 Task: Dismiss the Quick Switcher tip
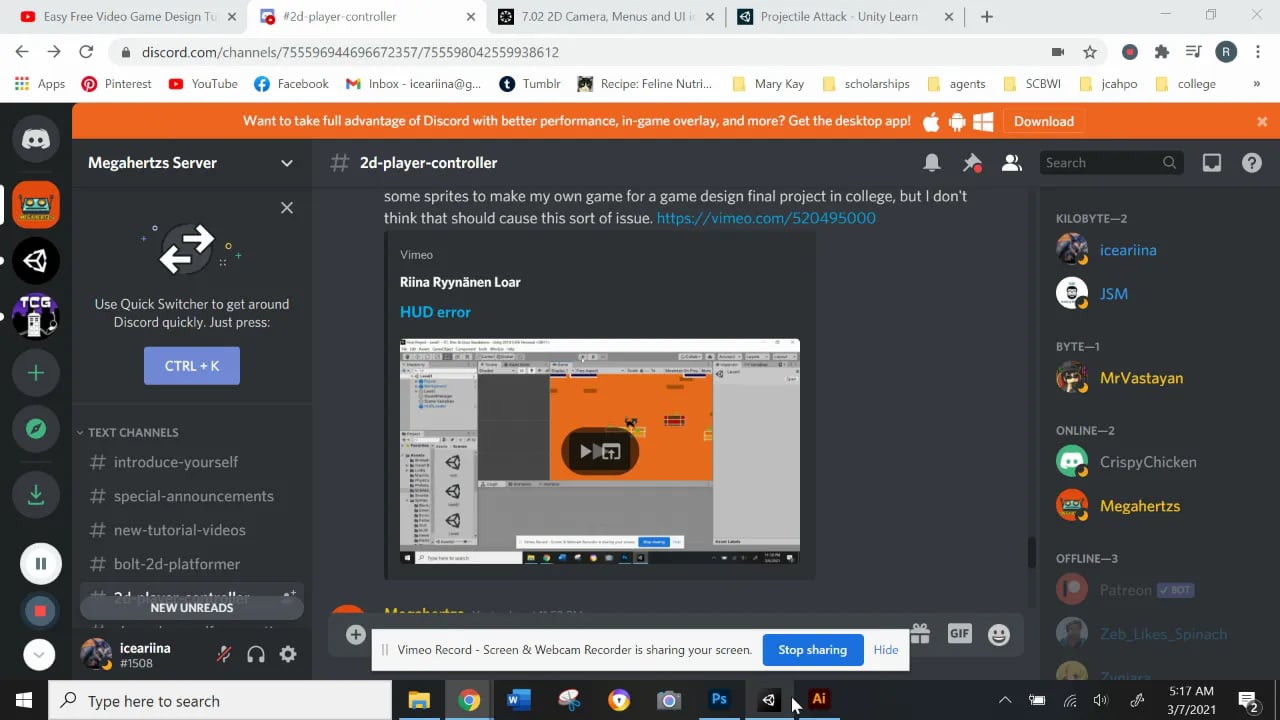[x=287, y=208]
